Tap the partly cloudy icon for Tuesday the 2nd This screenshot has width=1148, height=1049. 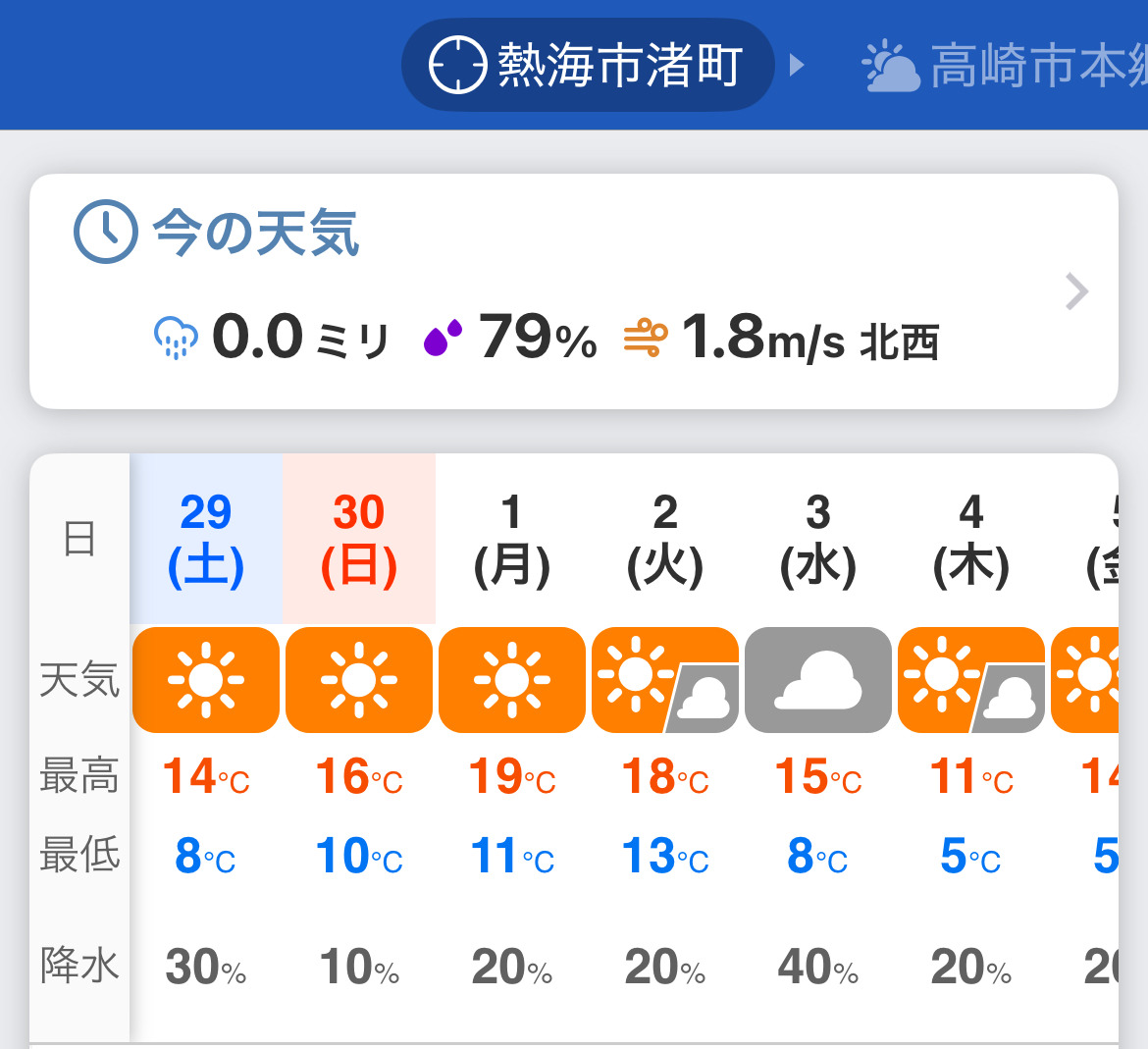(x=665, y=679)
